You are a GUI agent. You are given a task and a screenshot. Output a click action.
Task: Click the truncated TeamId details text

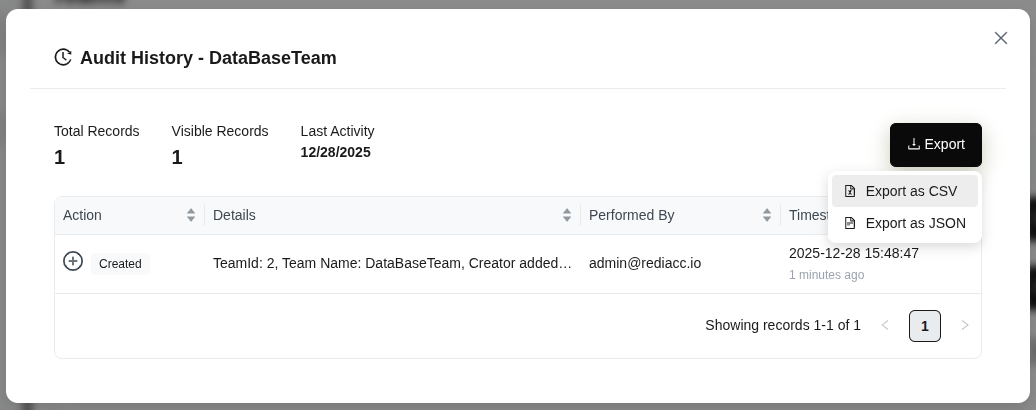(x=392, y=263)
